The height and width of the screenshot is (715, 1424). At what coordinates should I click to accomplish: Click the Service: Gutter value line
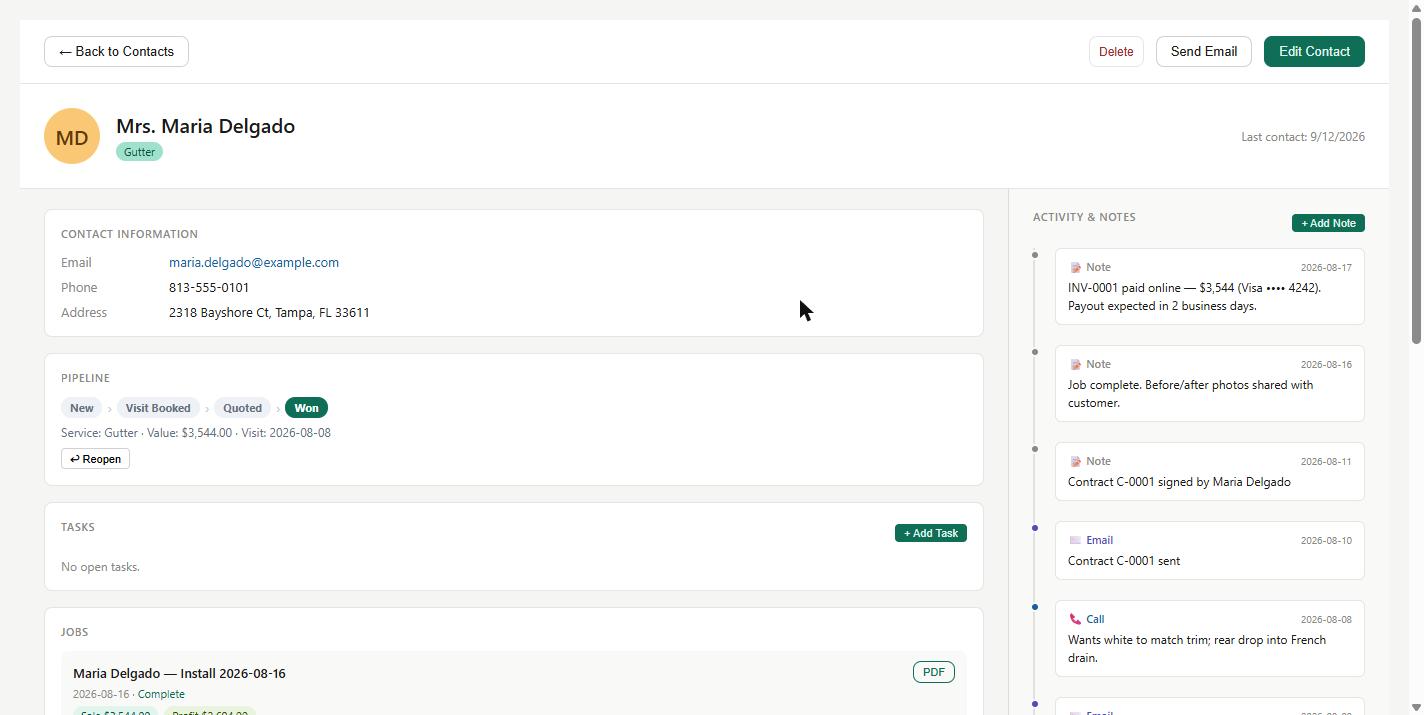pos(196,433)
